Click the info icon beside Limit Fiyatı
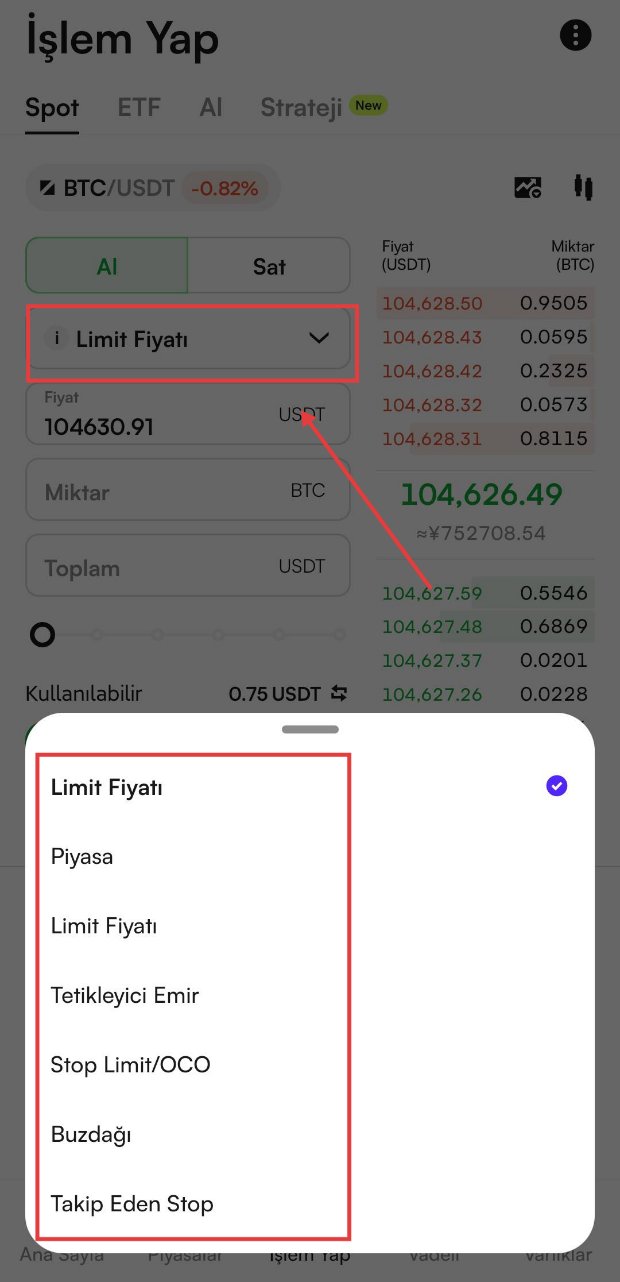Viewport: 620px width, 1282px height. click(x=58, y=339)
